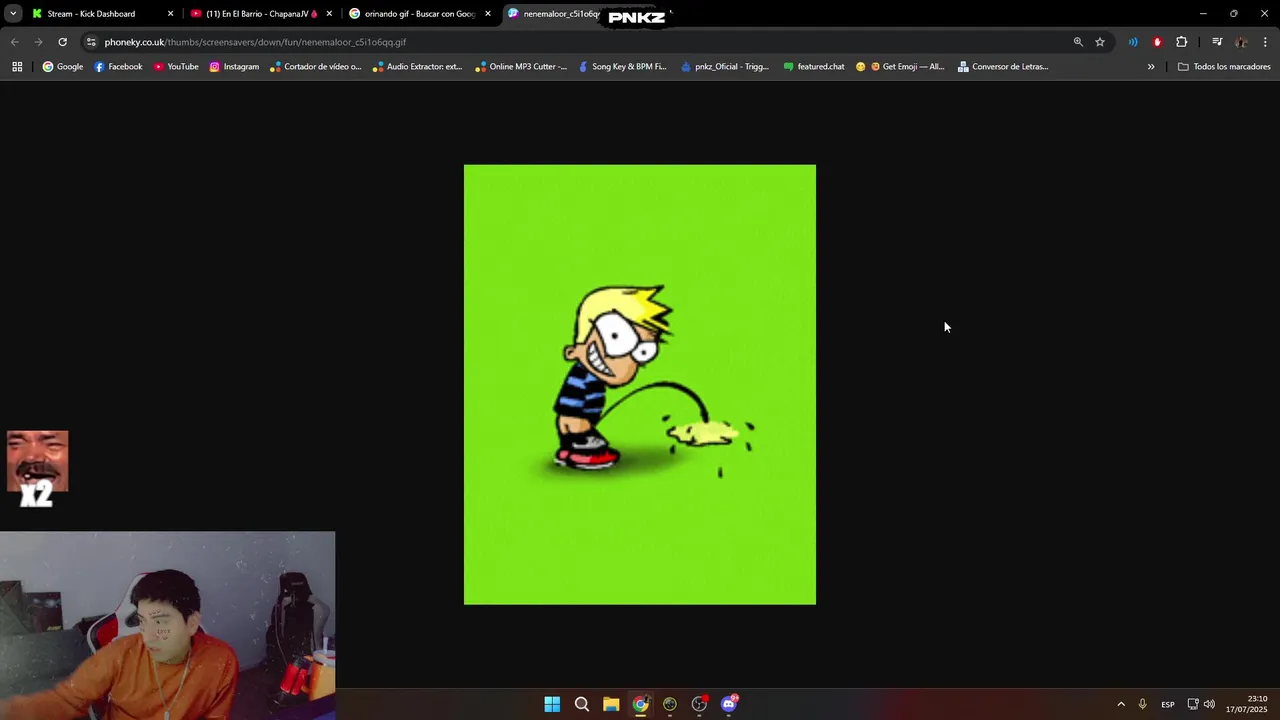1280x720 pixels.
Task: Click the blue audio extension icon
Action: point(1133,42)
